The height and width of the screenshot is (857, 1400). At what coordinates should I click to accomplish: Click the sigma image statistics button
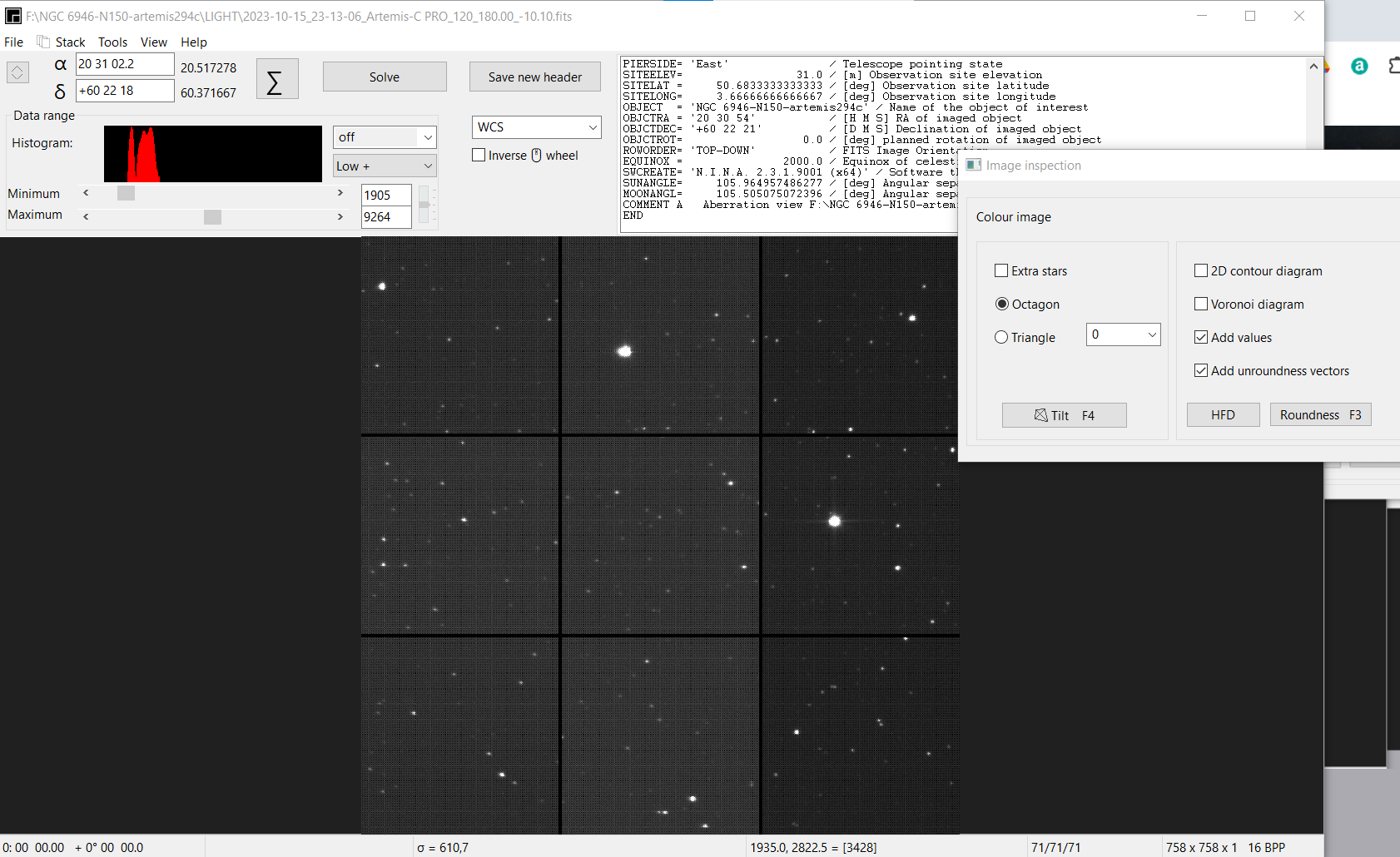coord(277,79)
